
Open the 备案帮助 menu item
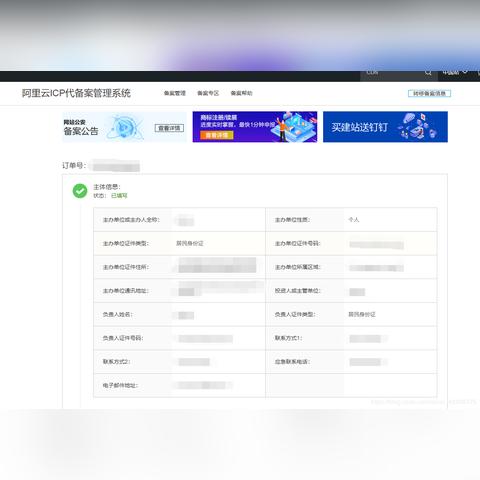coord(241,93)
